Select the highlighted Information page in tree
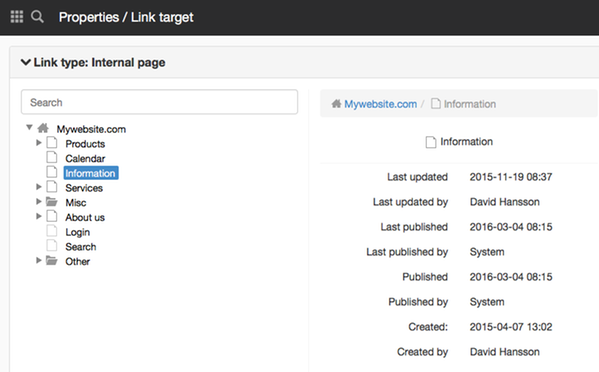The height and width of the screenshot is (372, 599). coord(91,173)
